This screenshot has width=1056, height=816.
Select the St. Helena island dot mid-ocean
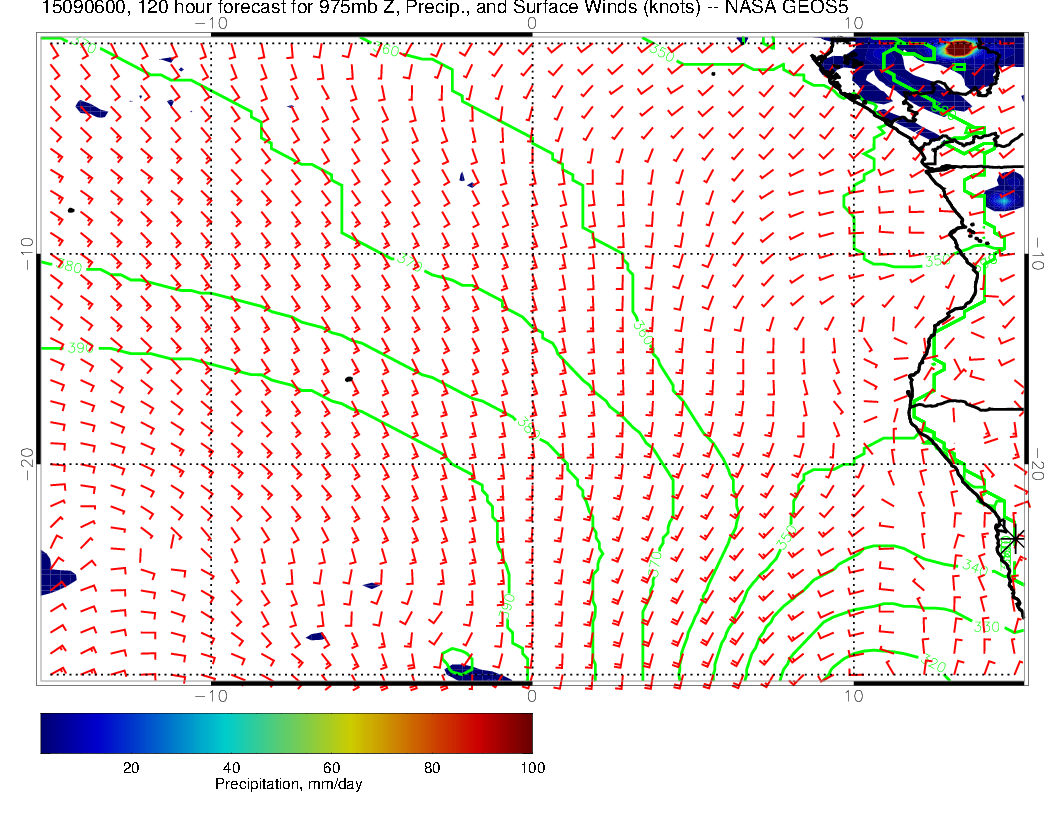(348, 379)
